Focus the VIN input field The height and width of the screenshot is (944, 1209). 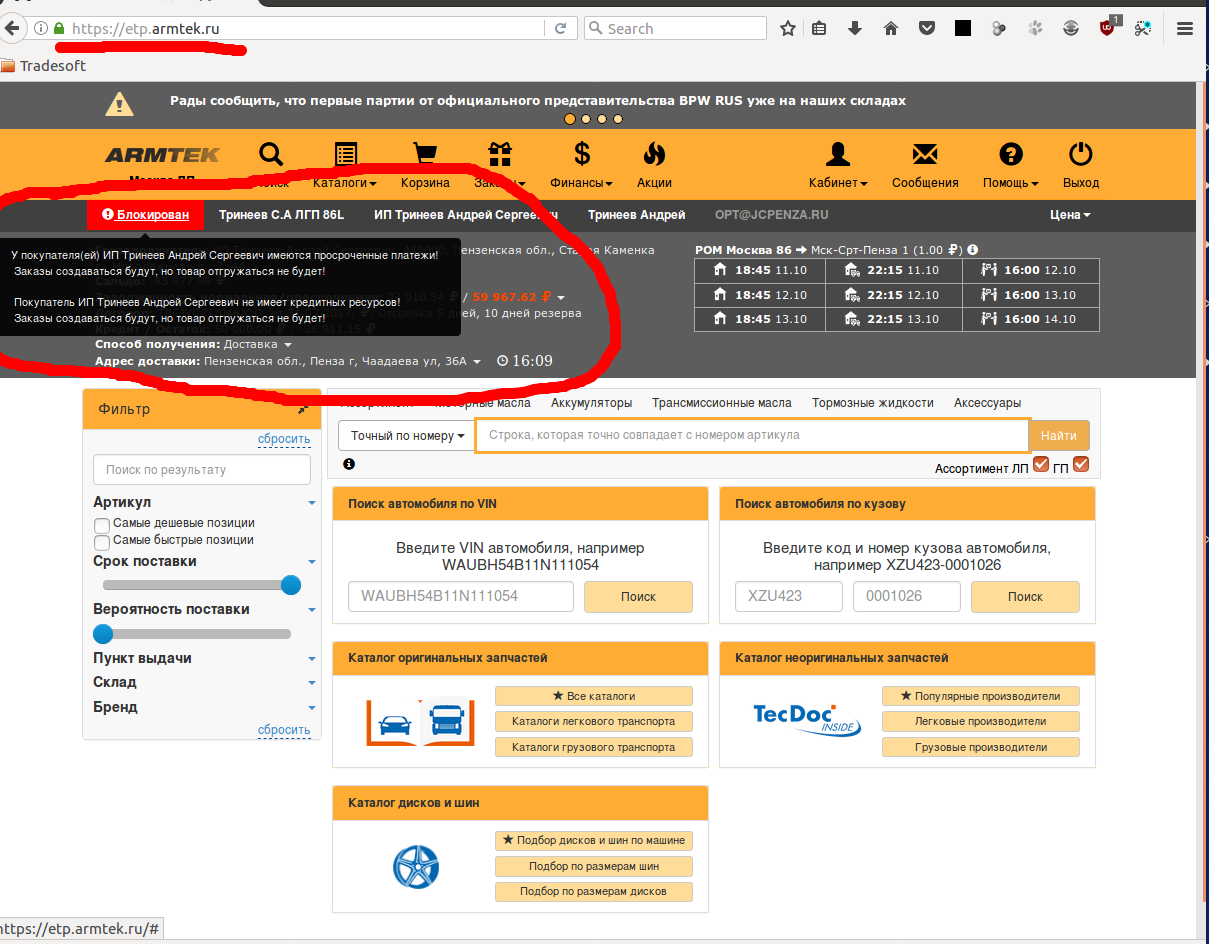461,597
